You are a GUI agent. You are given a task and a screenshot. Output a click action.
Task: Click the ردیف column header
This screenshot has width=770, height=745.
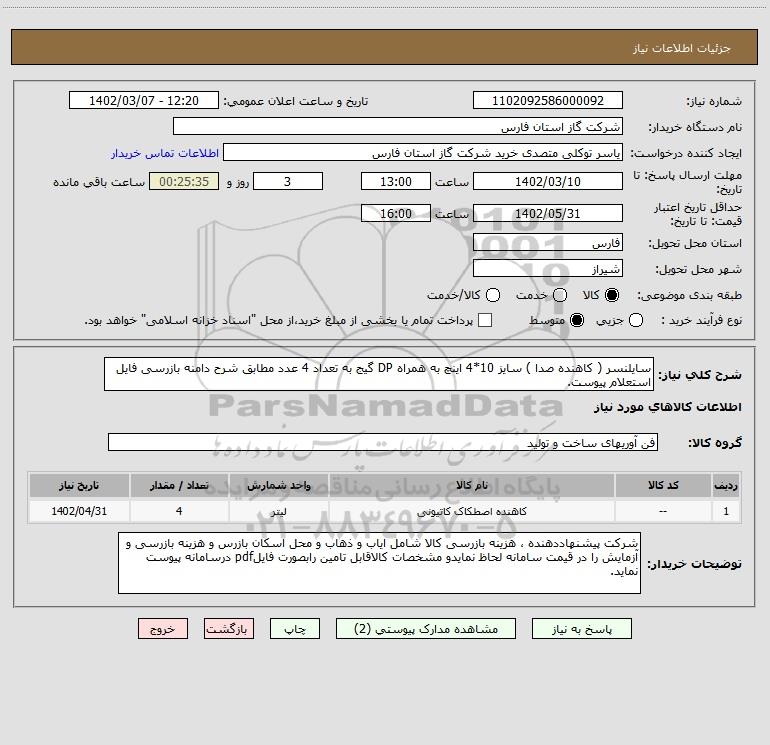tap(726, 486)
